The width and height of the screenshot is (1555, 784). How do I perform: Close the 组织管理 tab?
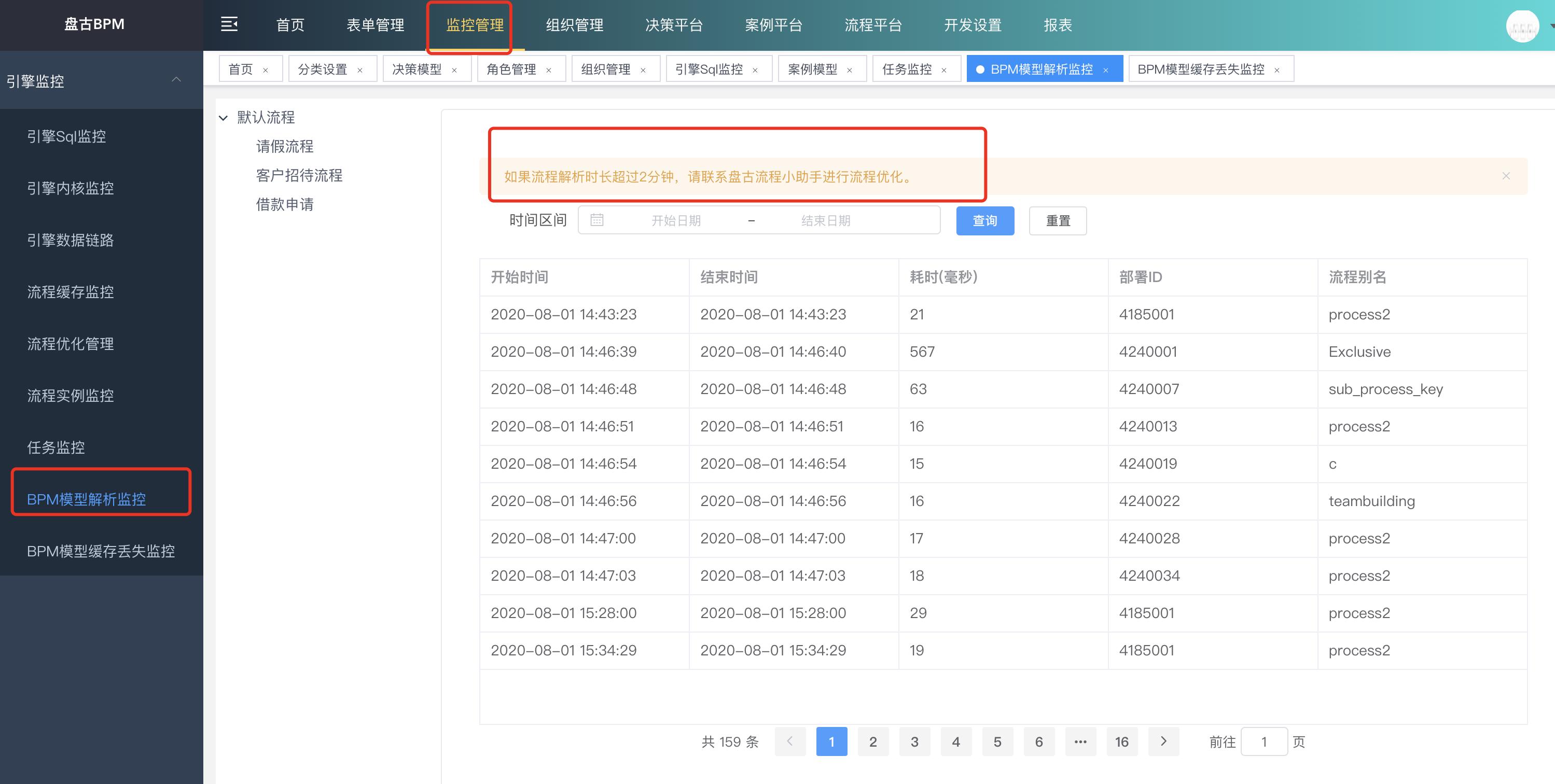tap(643, 71)
